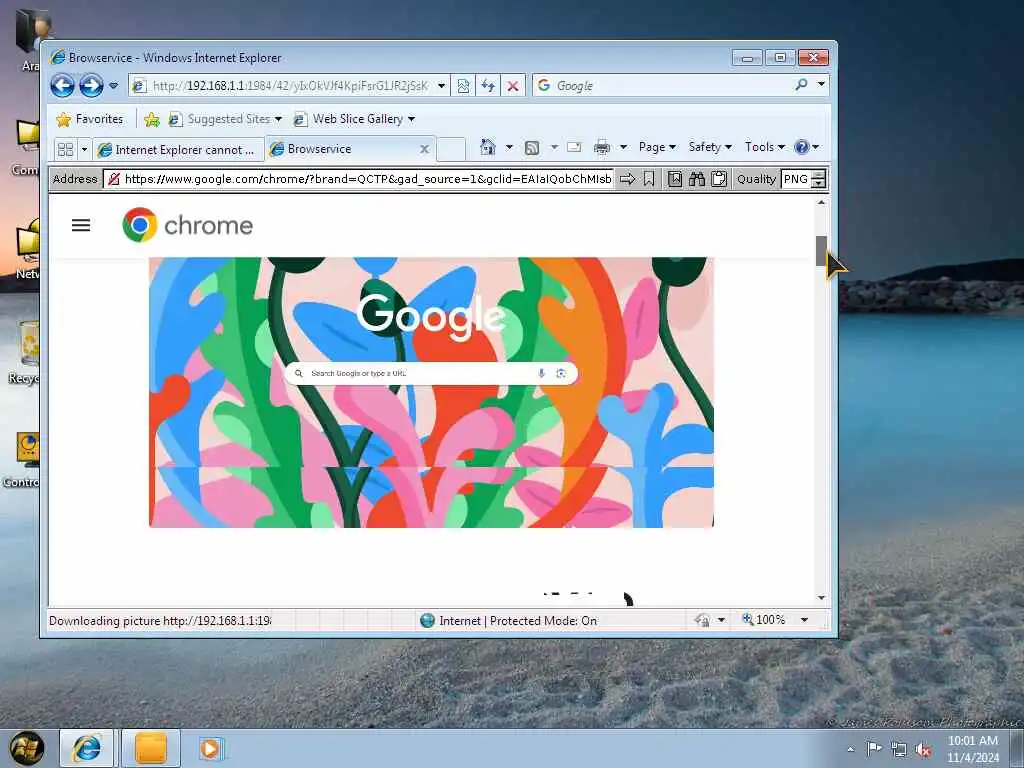
Task: Open the zoom level 100% button
Action: [x=763, y=619]
